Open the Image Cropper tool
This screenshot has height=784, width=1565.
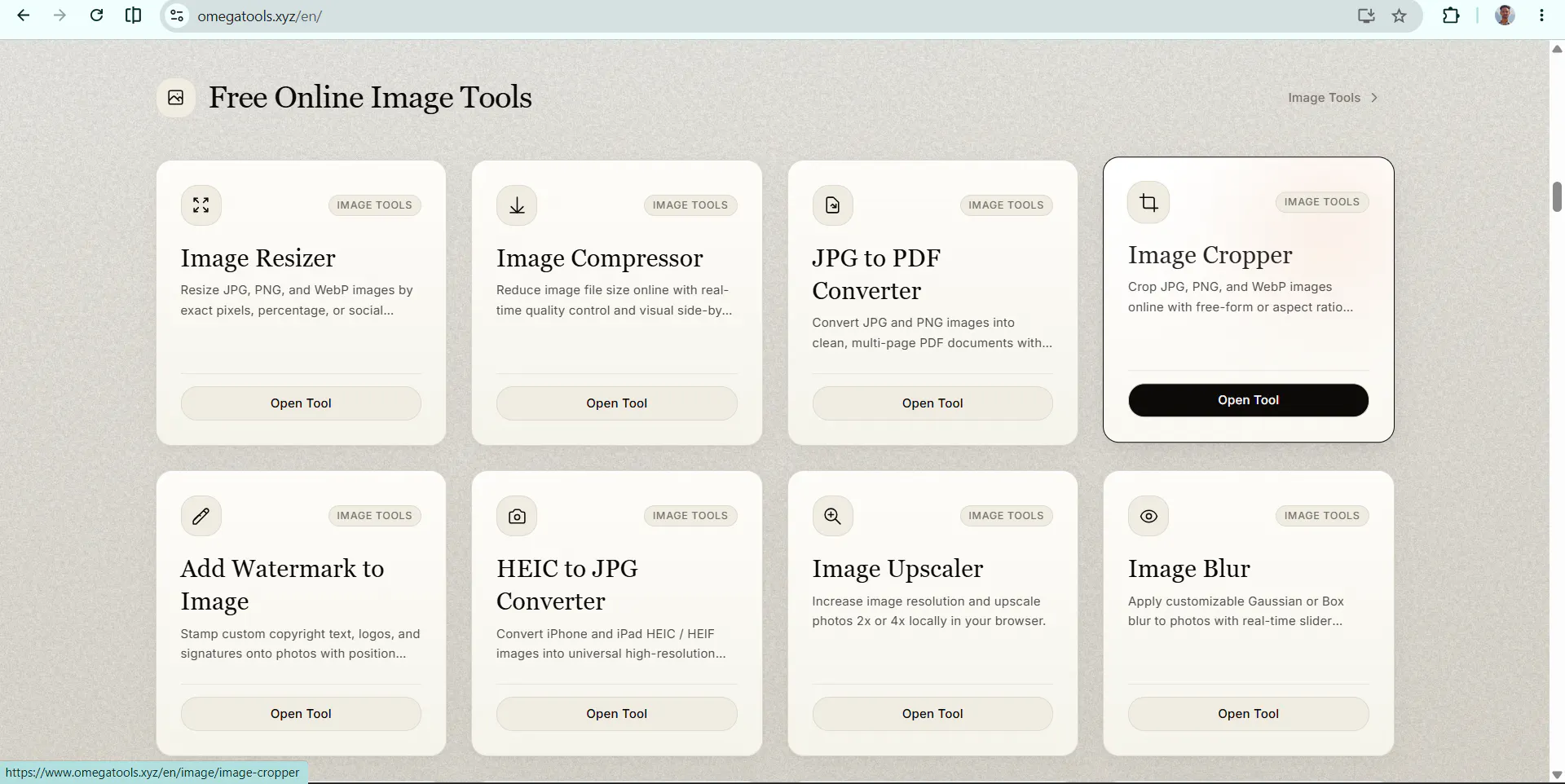pyautogui.click(x=1248, y=400)
